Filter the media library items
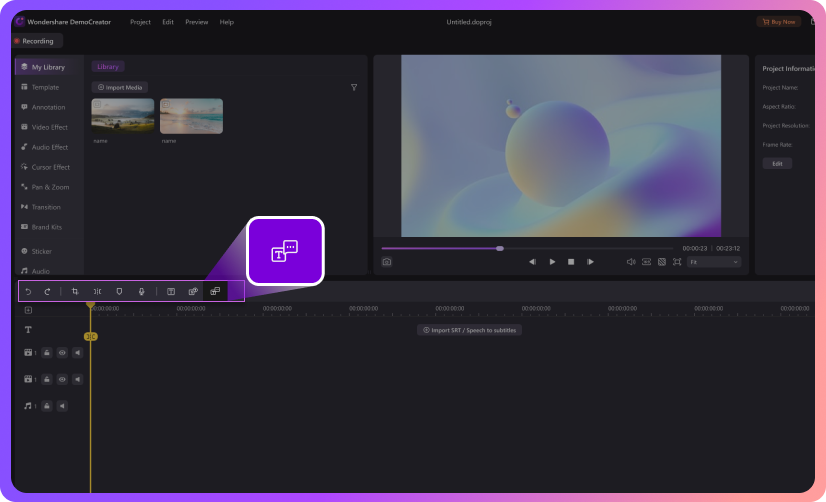Viewport: 826px width, 502px height. (x=354, y=87)
